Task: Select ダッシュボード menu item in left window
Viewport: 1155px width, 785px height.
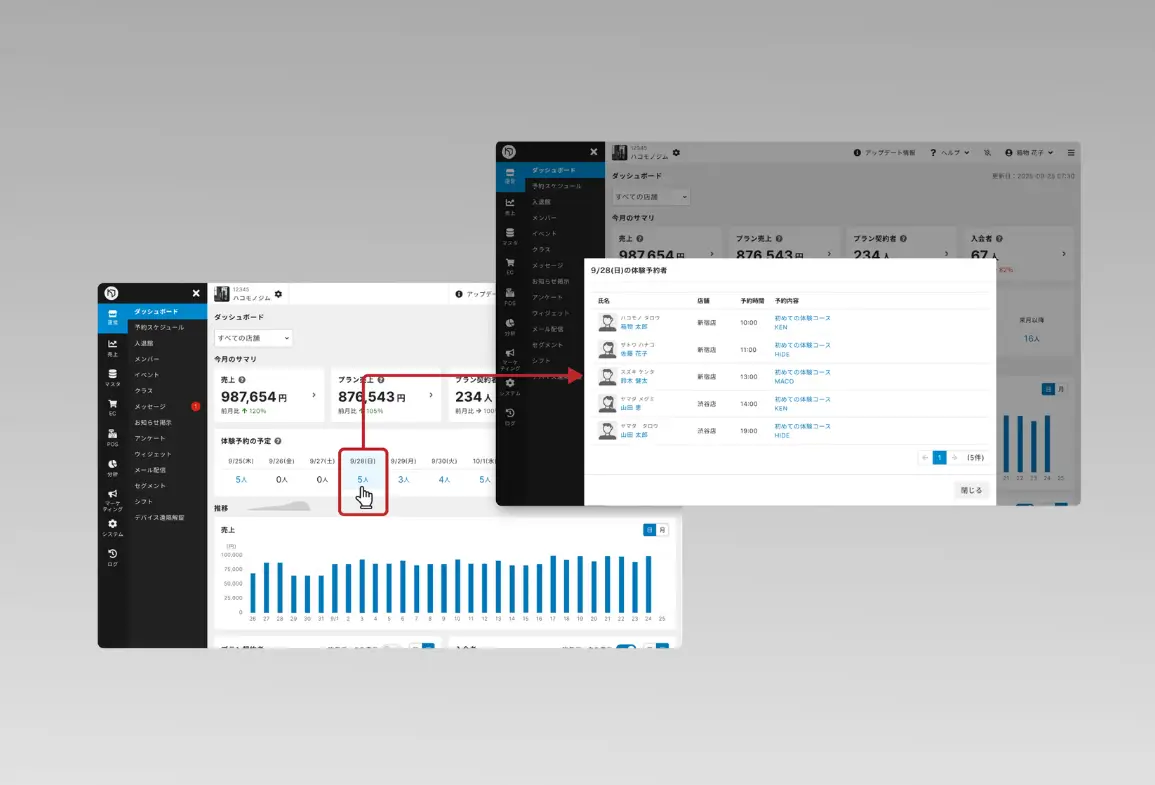Action: 167,311
